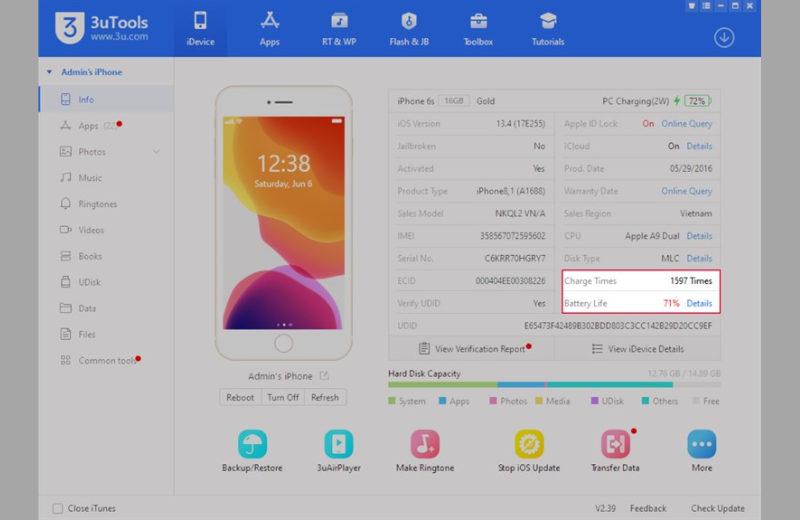Select Info in the sidebar
The image size is (800, 520).
[106, 99]
